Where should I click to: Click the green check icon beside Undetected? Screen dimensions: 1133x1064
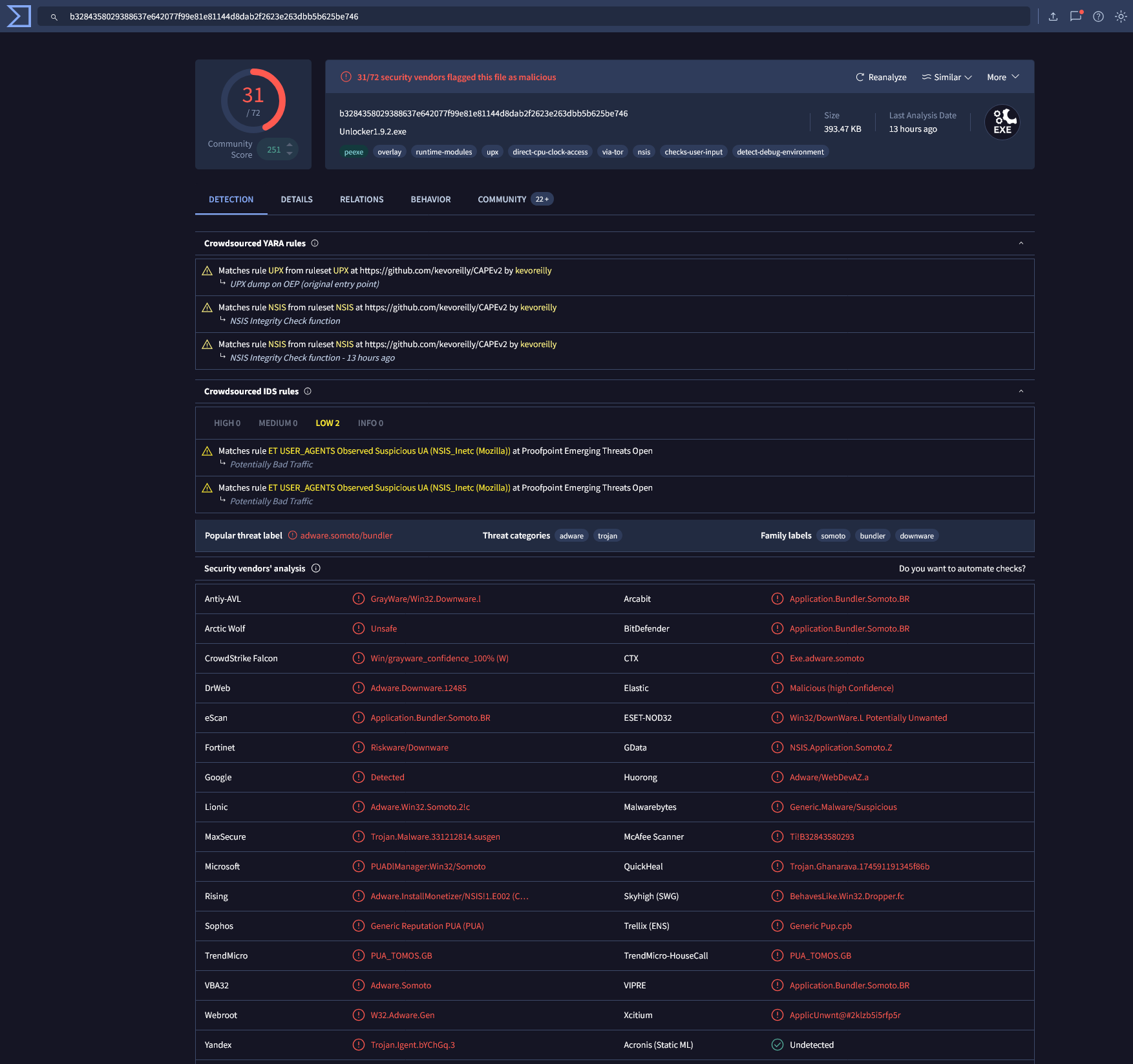pos(778,1045)
